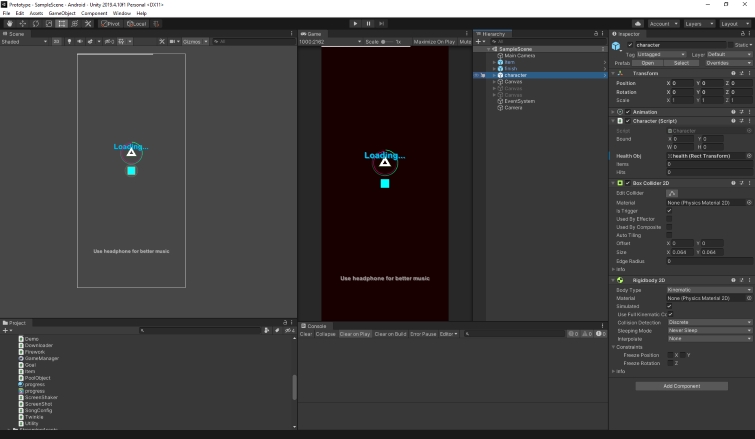The height and width of the screenshot is (439, 755).
Task: Click the Pause button
Action: tap(368, 24)
